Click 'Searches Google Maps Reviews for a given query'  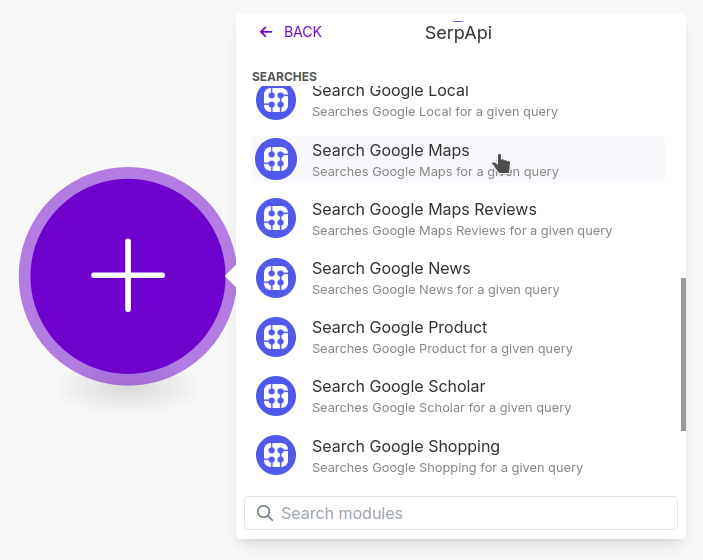click(x=462, y=231)
